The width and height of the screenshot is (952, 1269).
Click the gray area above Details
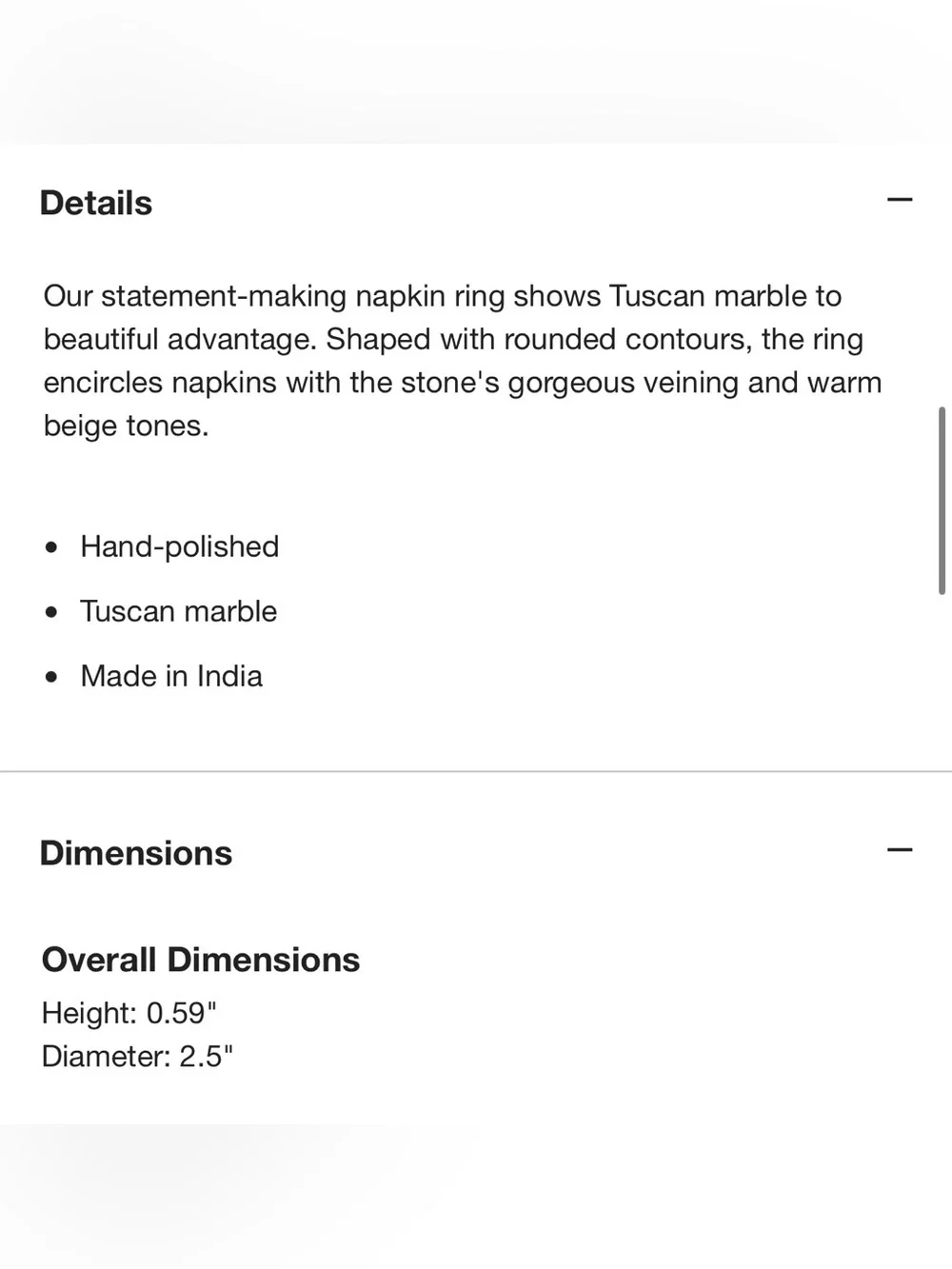476,71
